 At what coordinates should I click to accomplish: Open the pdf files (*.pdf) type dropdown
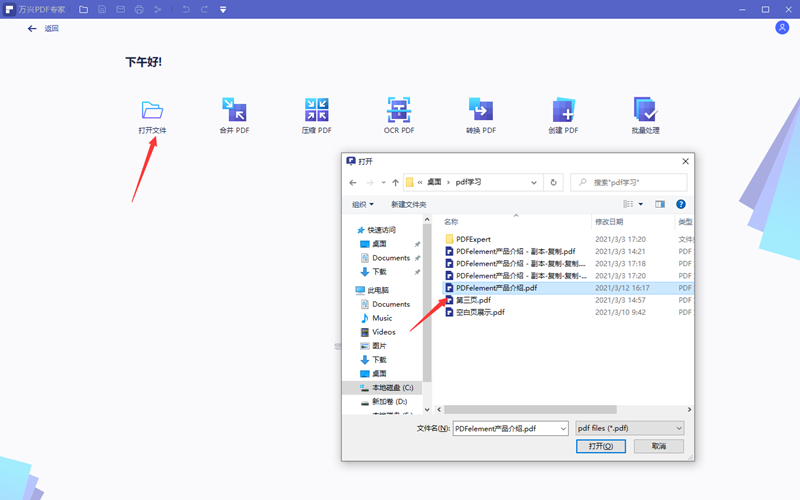[x=679, y=428]
